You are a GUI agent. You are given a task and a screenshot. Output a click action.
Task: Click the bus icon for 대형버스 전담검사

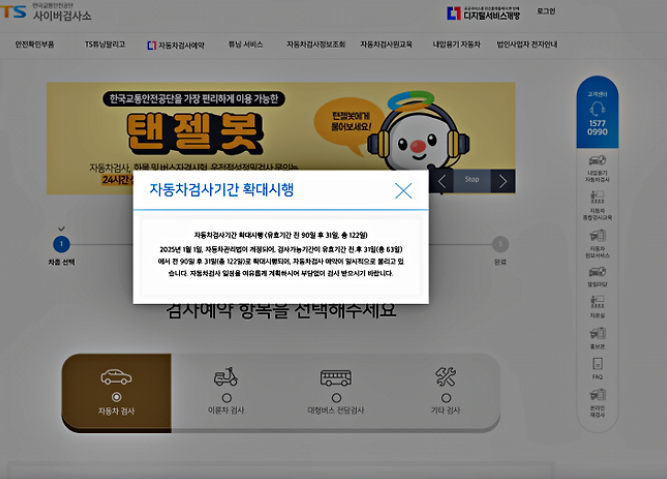[336, 378]
